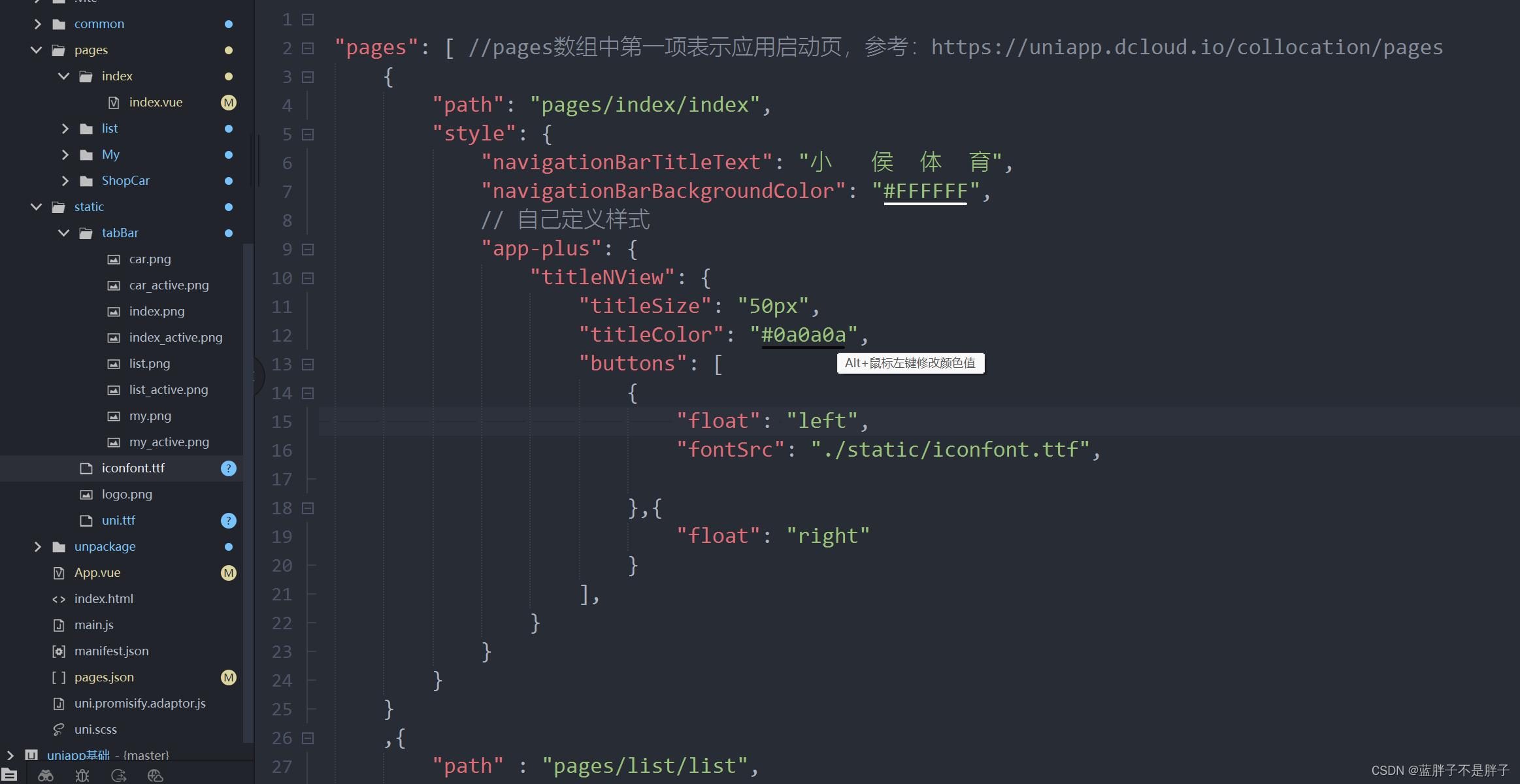
Task: Click the index.html code brackets icon
Action: (x=59, y=599)
